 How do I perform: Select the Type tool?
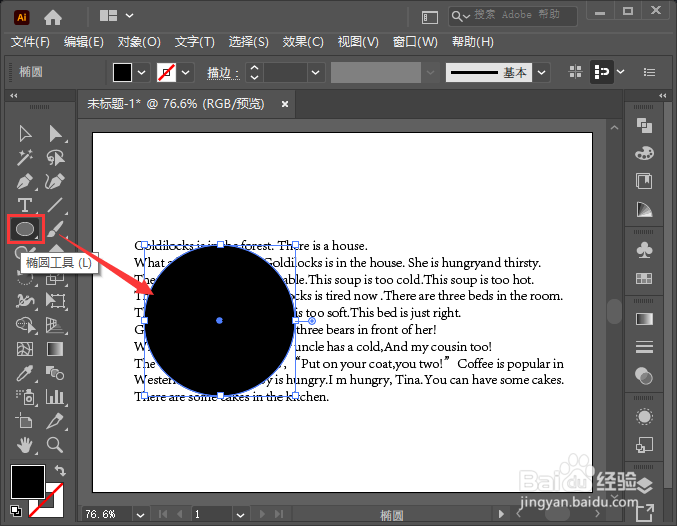(25, 205)
